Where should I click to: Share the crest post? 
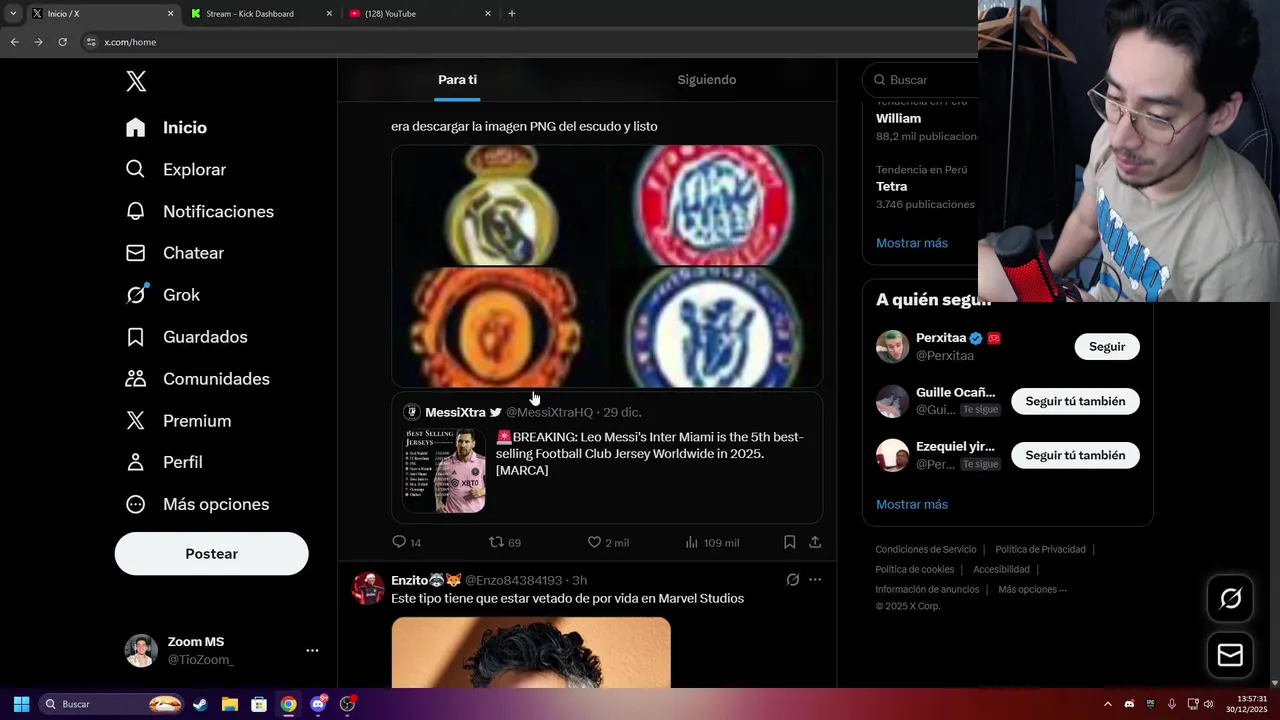pos(815,542)
